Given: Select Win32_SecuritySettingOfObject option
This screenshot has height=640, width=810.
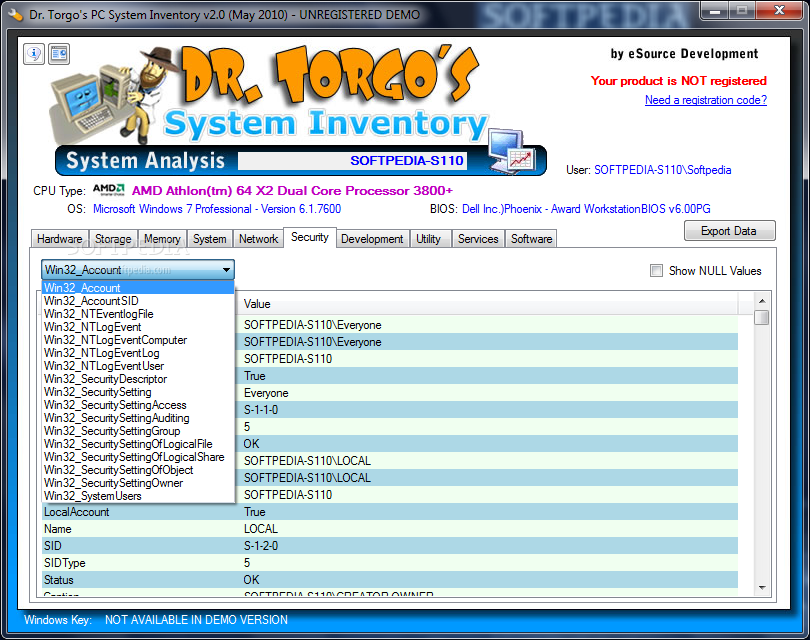Looking at the screenshot, I should [138, 470].
